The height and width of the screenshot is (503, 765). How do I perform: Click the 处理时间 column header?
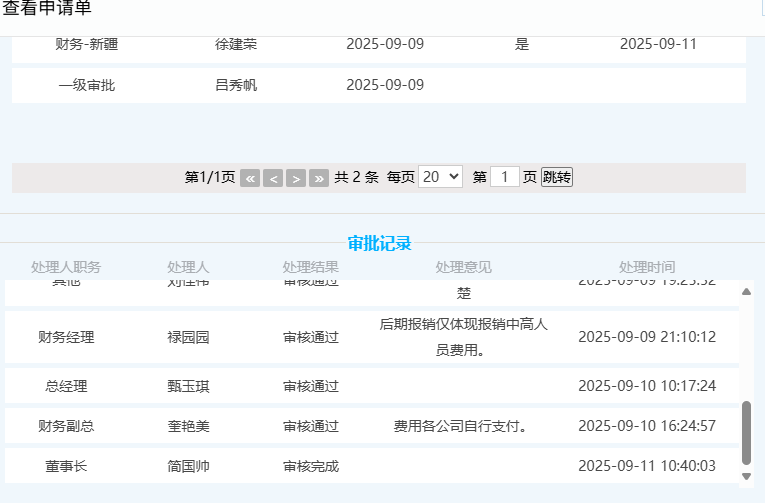646,267
